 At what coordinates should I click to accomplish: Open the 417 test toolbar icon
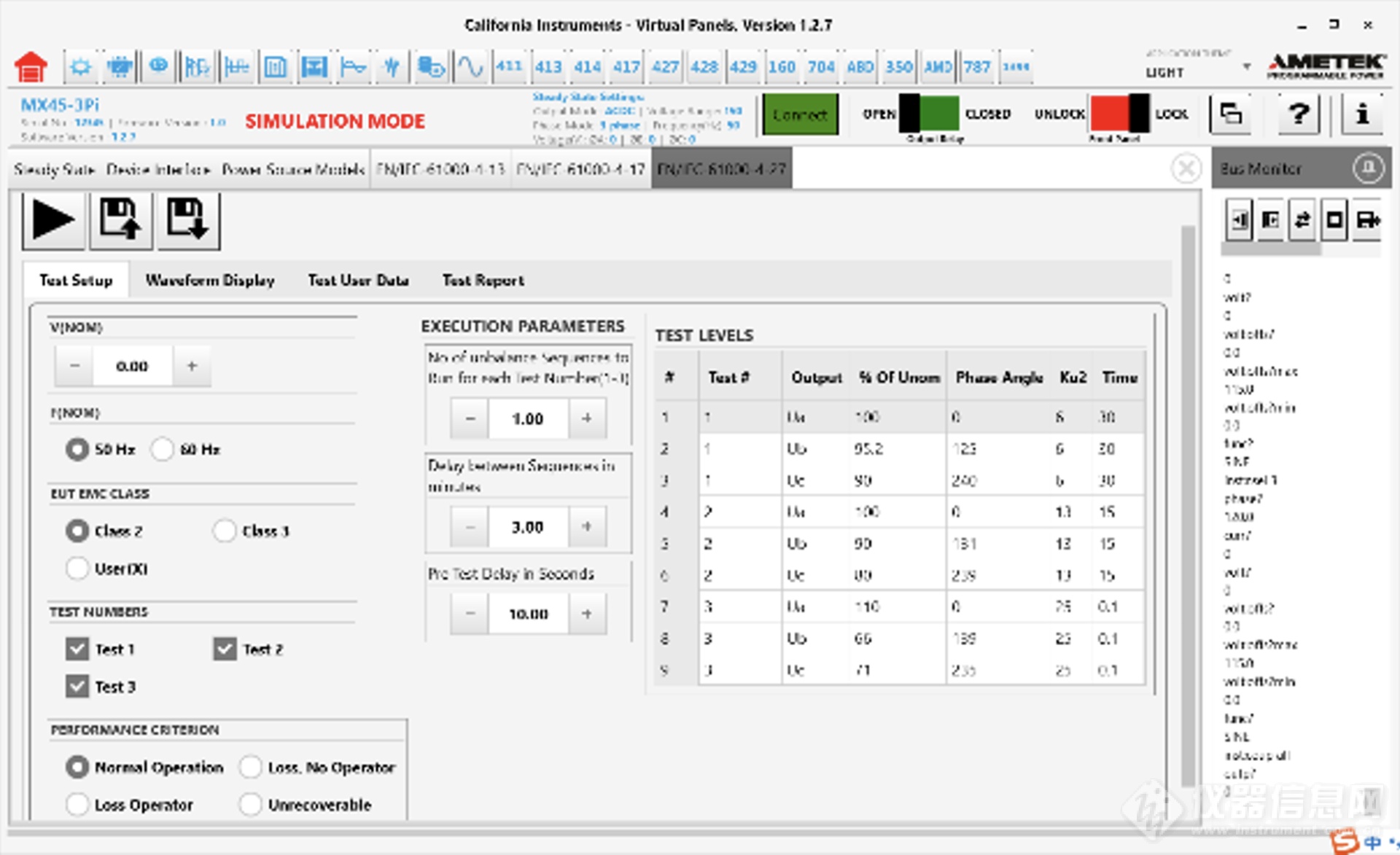click(x=626, y=66)
